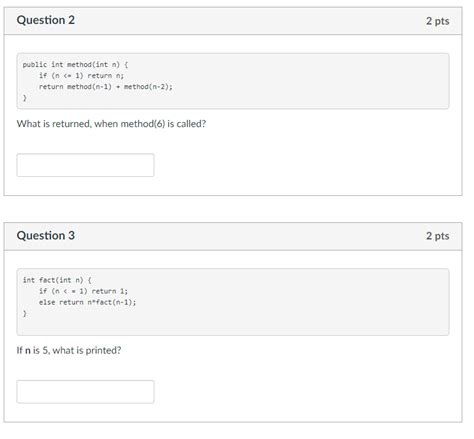Click the 'return 1;' statement in Question 3
Image resolution: width=474 pixels, height=439 pixels.
[110, 291]
